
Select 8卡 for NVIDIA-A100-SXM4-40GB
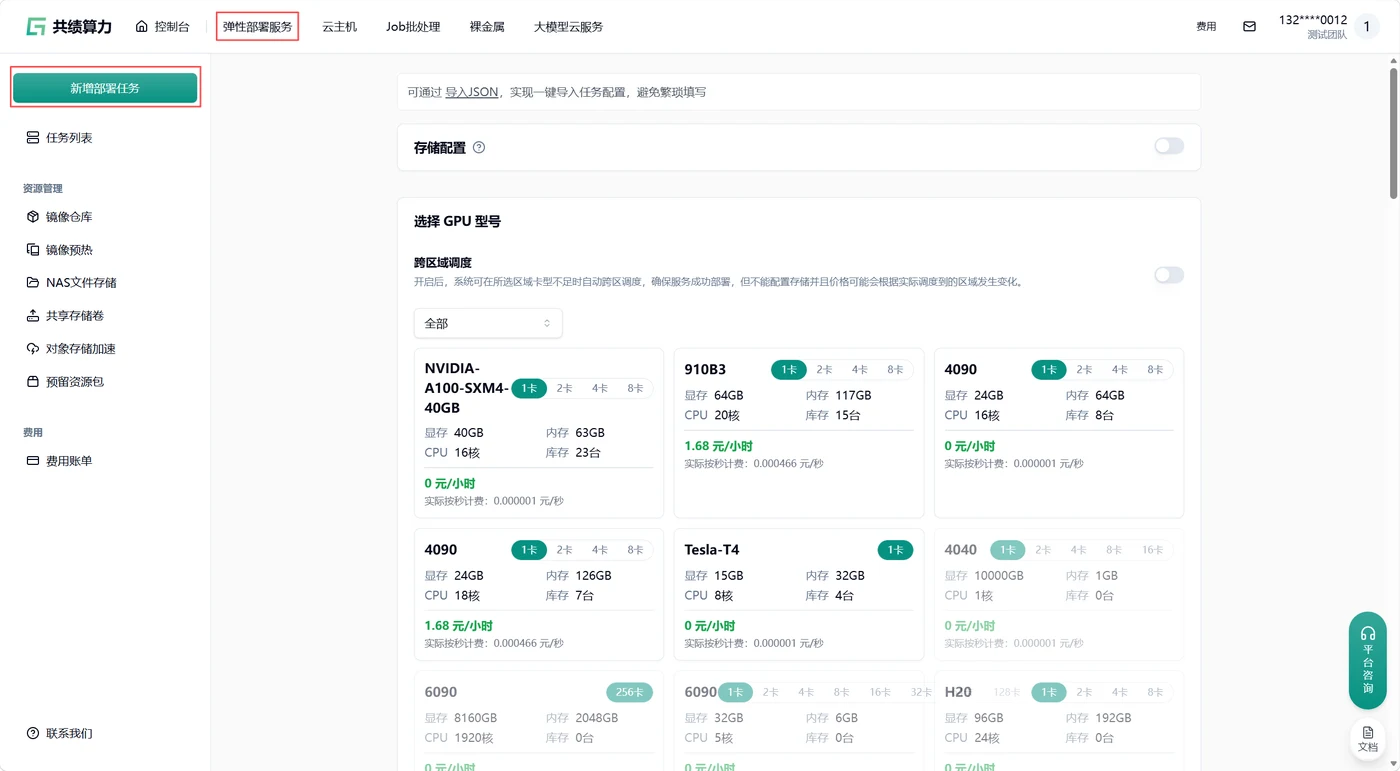(635, 389)
